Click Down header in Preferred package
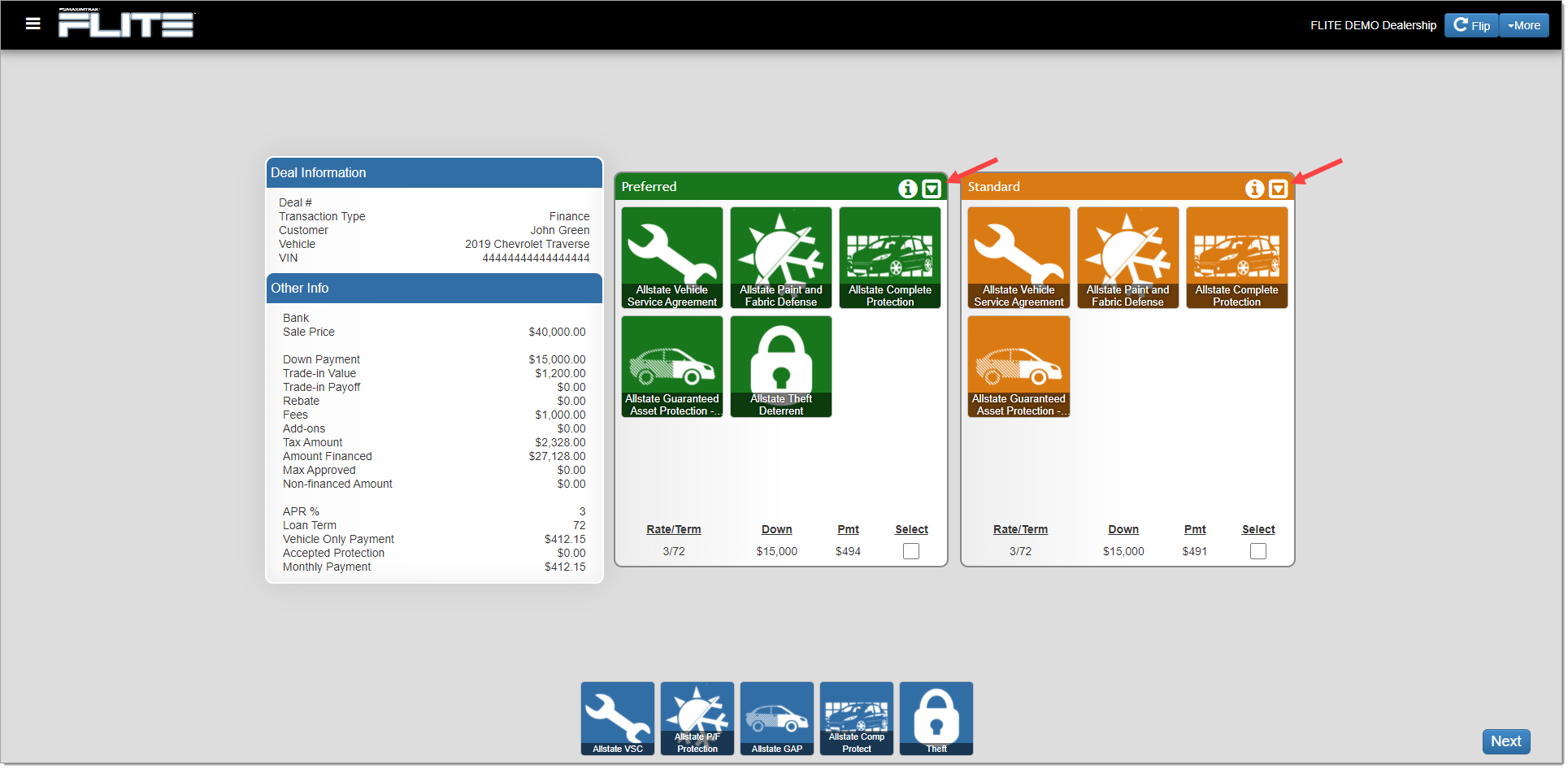This screenshot has height=769, width=1568. [x=777, y=529]
